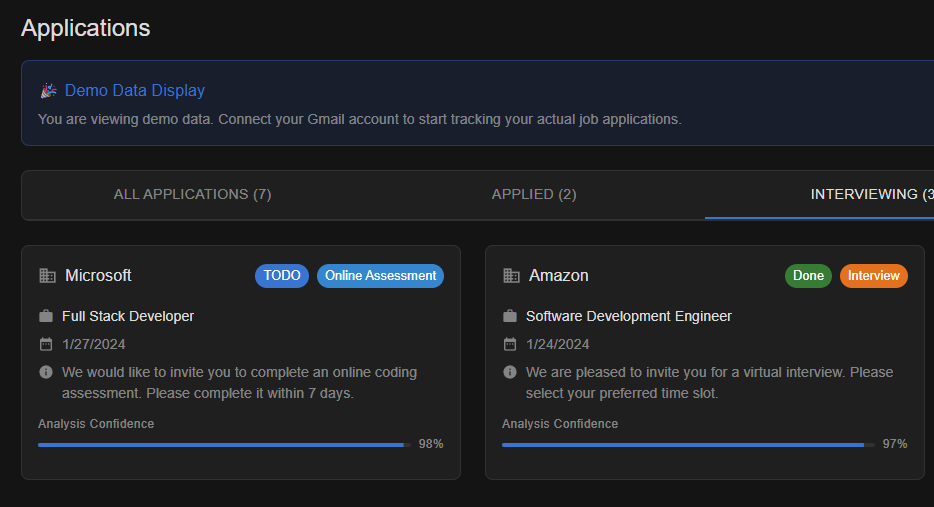Switch to the All Applications tab
The height and width of the screenshot is (507, 934).
click(x=192, y=194)
